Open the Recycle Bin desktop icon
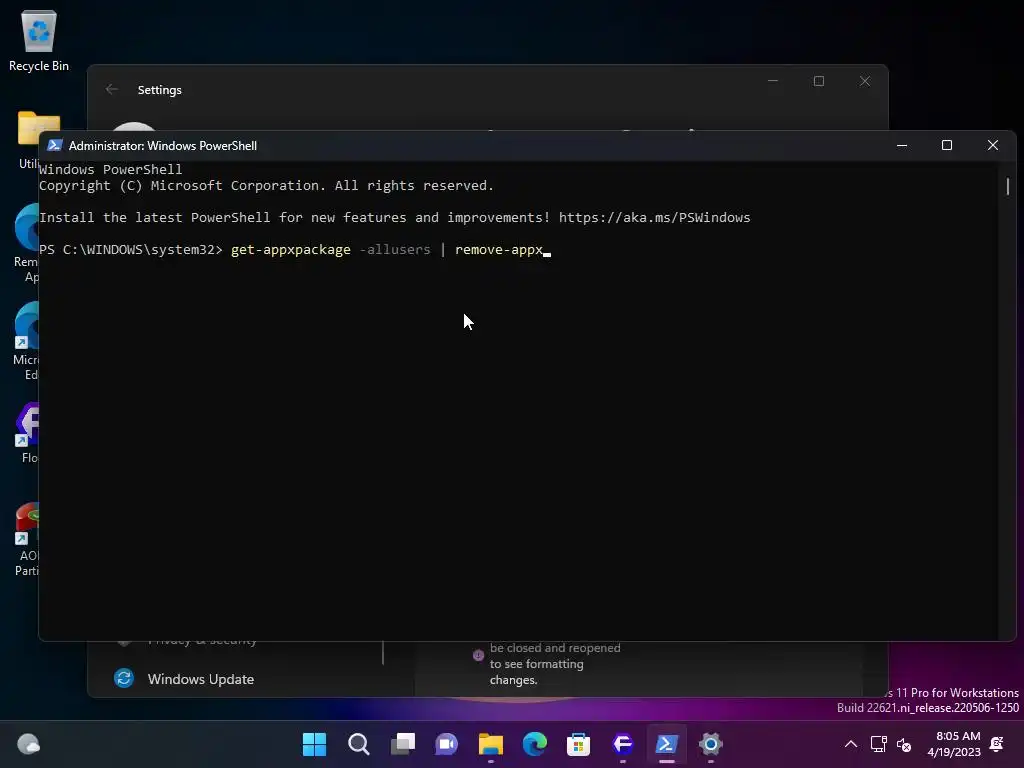Screen dimensions: 1024x768 [39, 40]
